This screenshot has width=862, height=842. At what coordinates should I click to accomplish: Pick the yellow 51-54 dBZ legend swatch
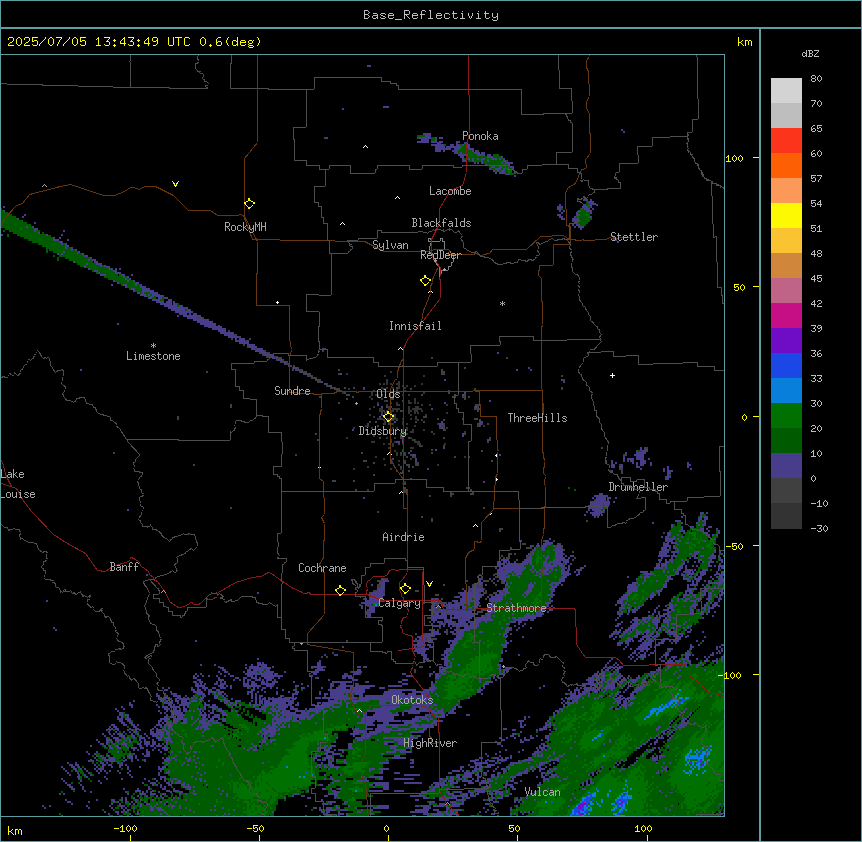click(x=786, y=215)
